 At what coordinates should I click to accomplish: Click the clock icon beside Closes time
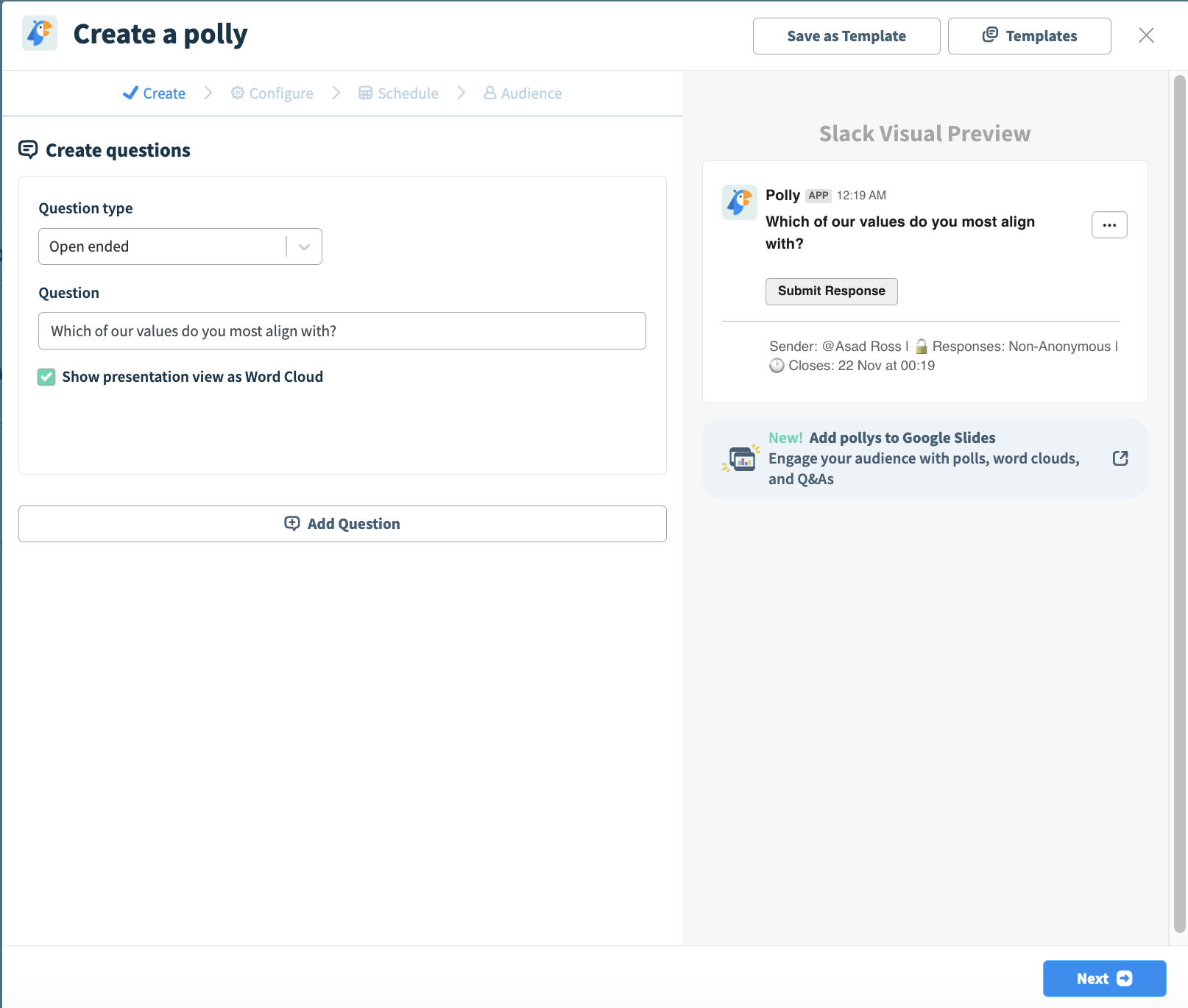(776, 366)
